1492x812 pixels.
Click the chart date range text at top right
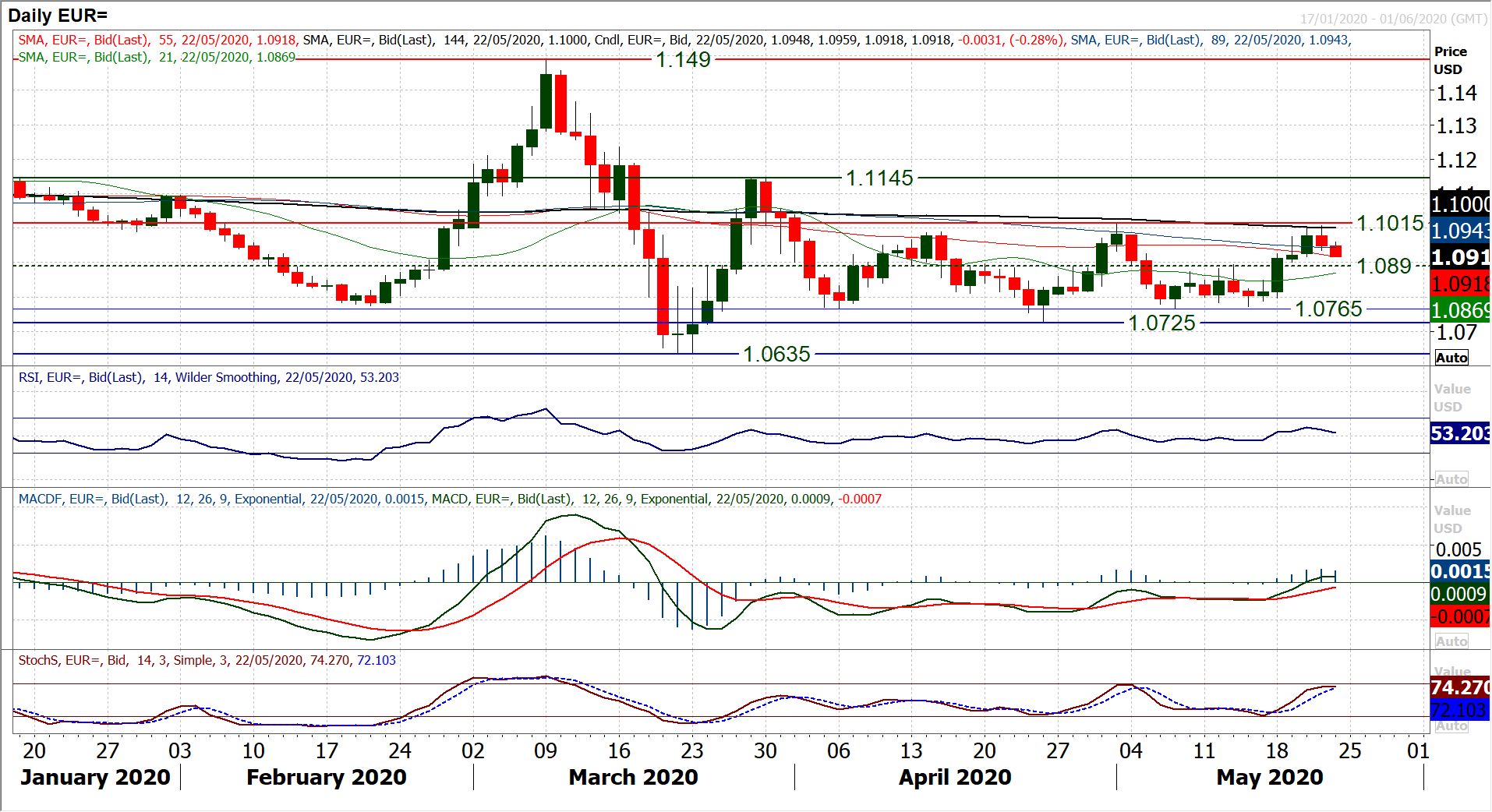coord(1393,19)
